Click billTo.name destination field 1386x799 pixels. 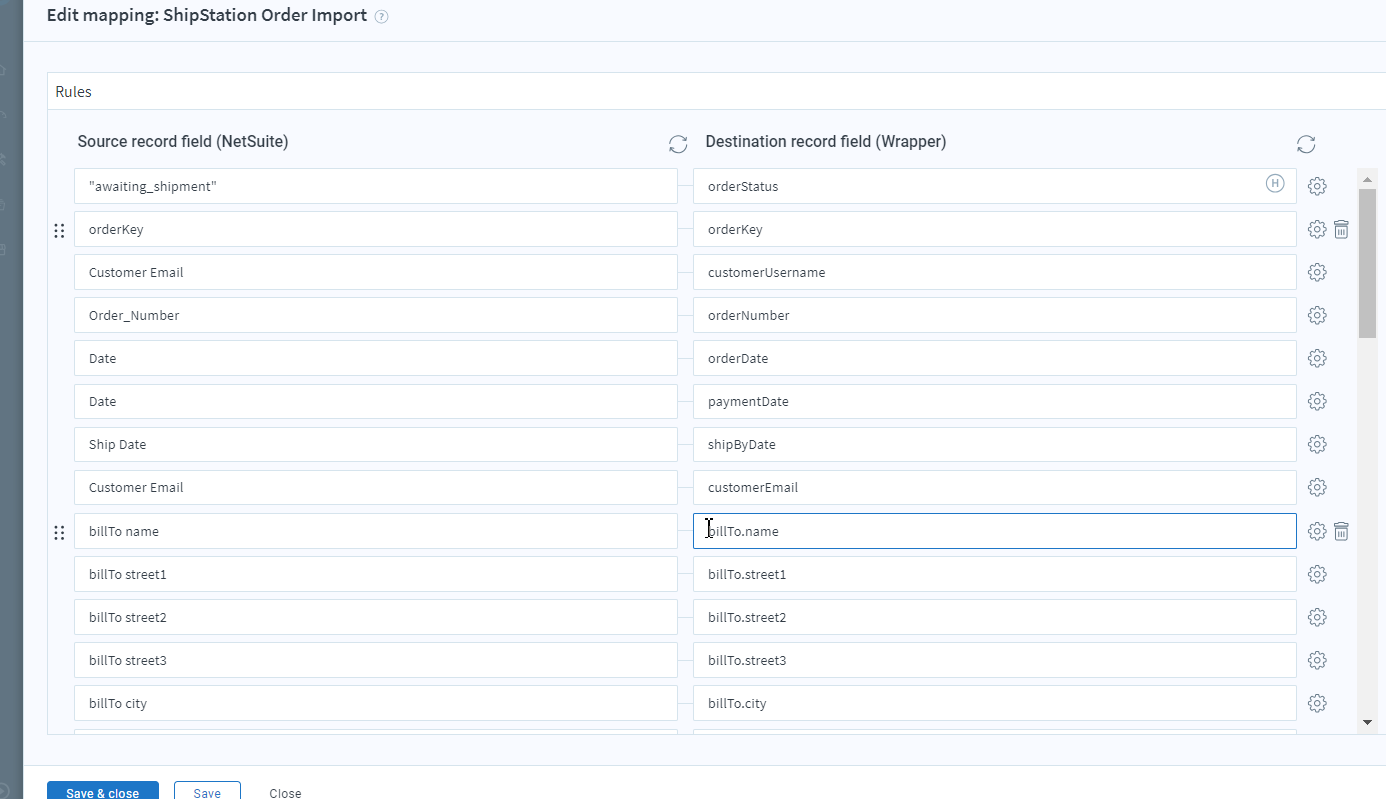point(995,531)
